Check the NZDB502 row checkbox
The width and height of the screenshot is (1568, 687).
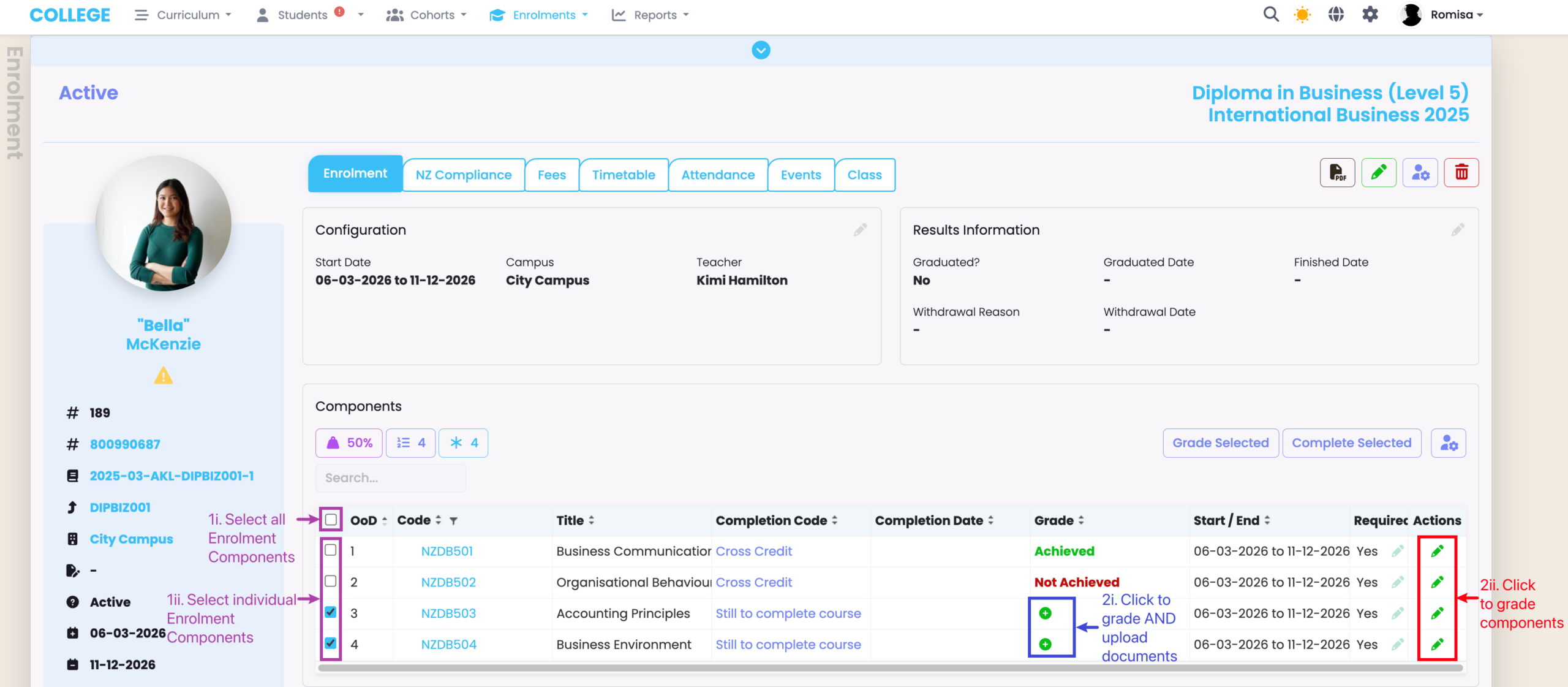click(x=331, y=581)
